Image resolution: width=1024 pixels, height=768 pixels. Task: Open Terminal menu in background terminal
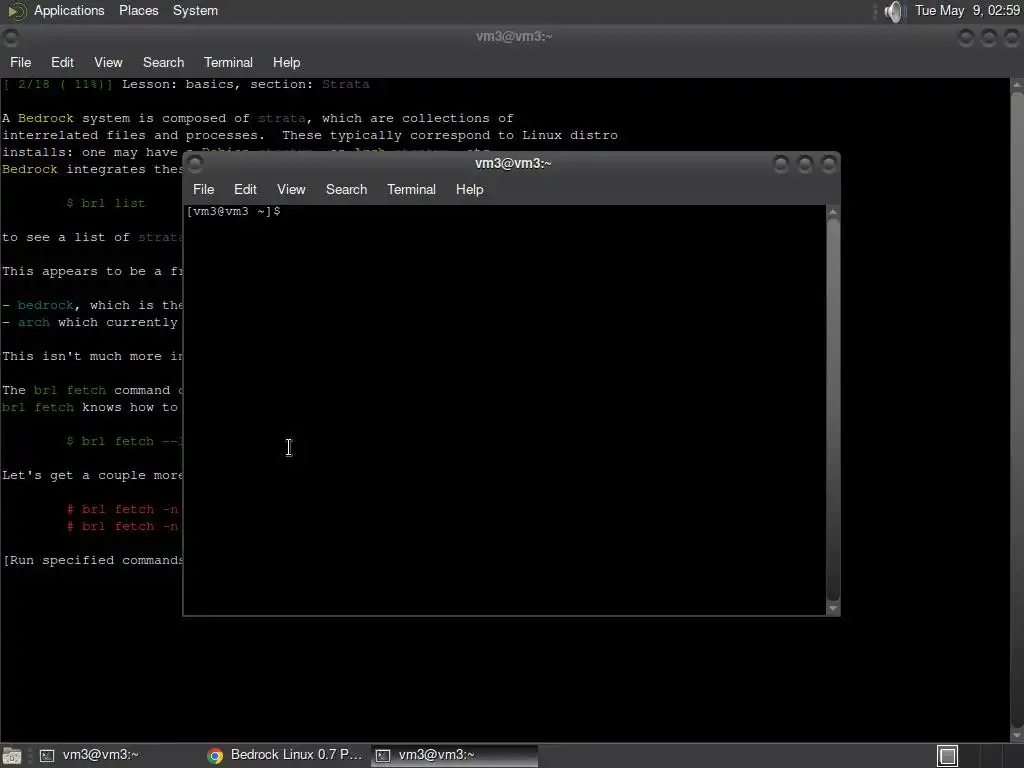[x=228, y=63]
